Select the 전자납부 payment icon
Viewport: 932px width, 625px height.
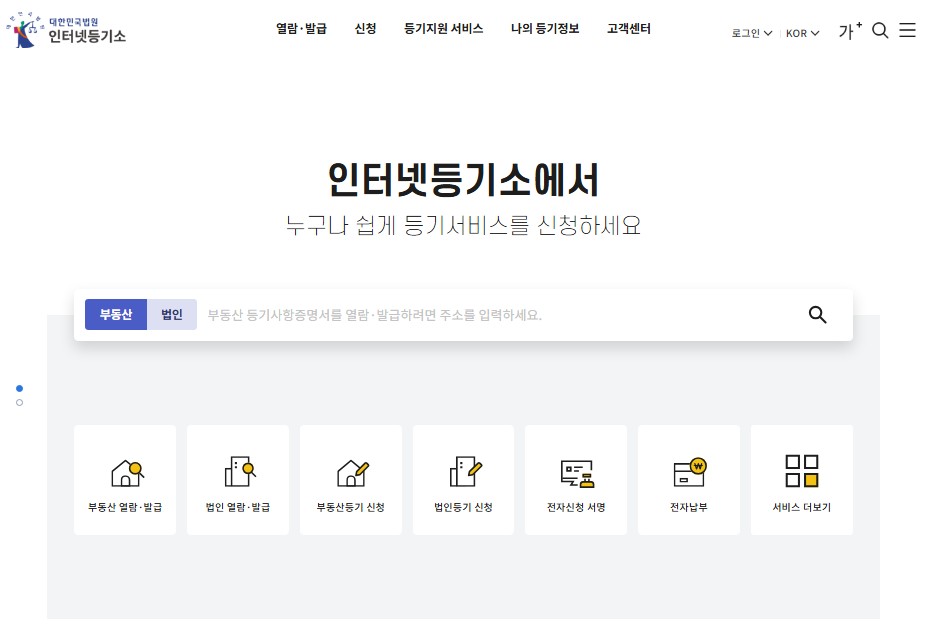pyautogui.click(x=688, y=479)
